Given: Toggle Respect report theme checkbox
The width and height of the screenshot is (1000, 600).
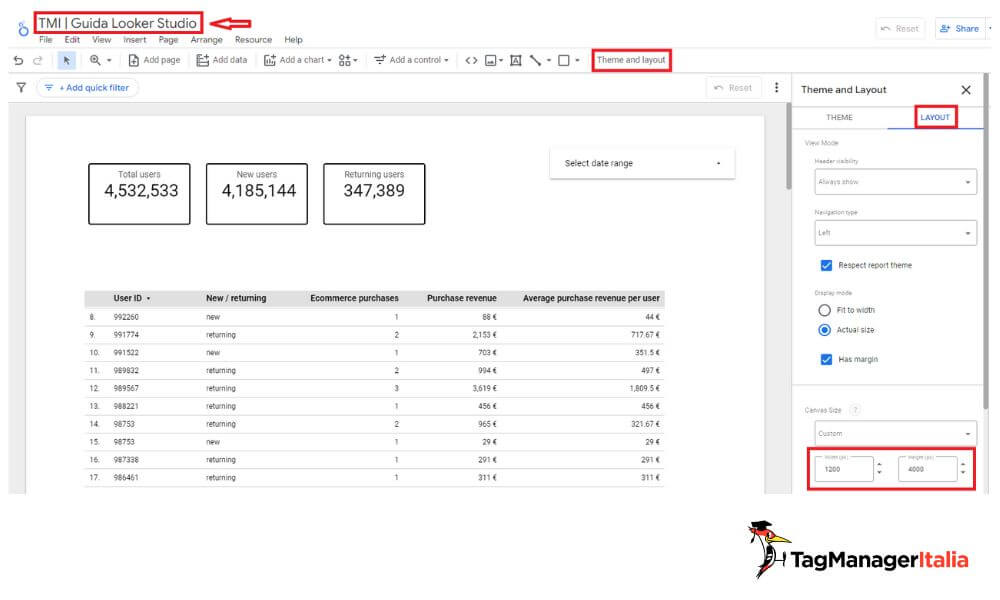Looking at the screenshot, I should coord(826,265).
